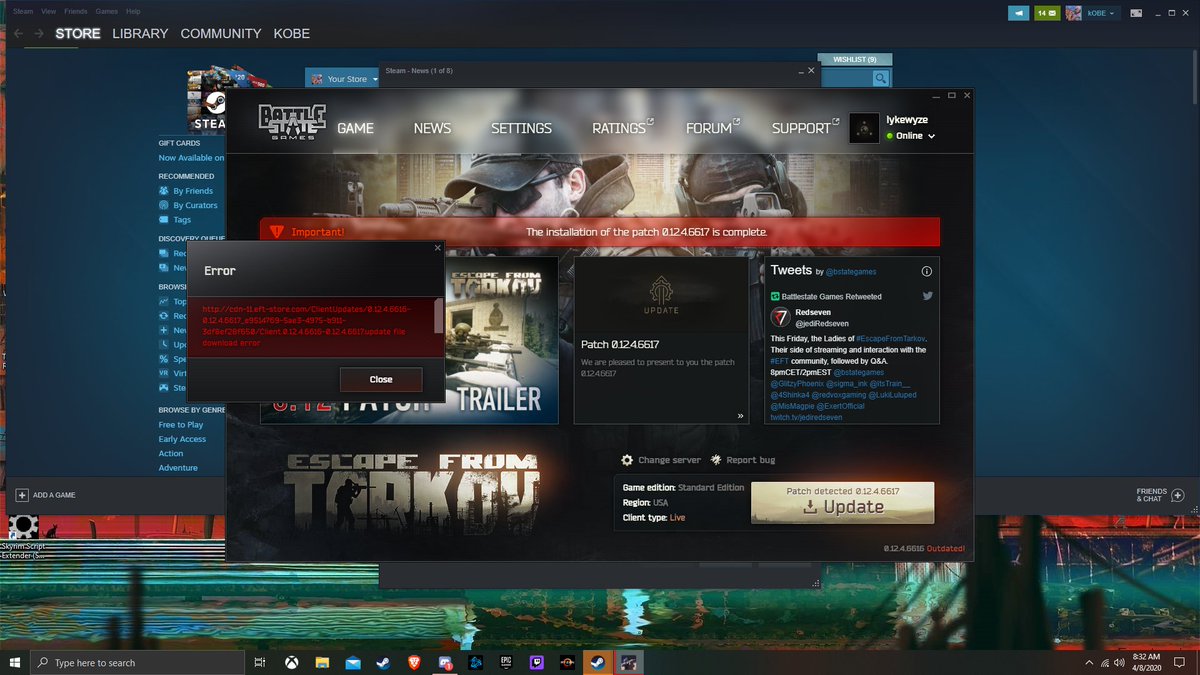Open Brave browser from taskbar
1200x675 pixels.
point(414,662)
